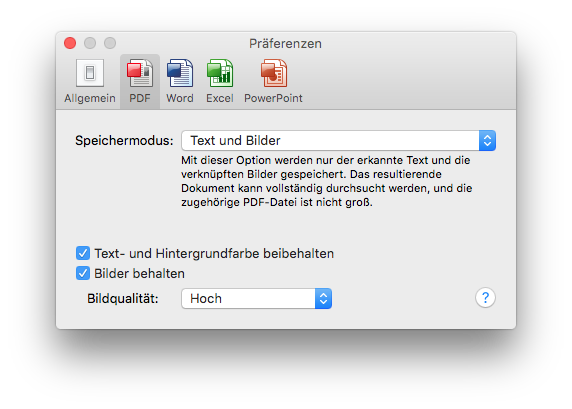Click the gray zoom window button
Viewport: 572px width, 409px height.
point(110,43)
